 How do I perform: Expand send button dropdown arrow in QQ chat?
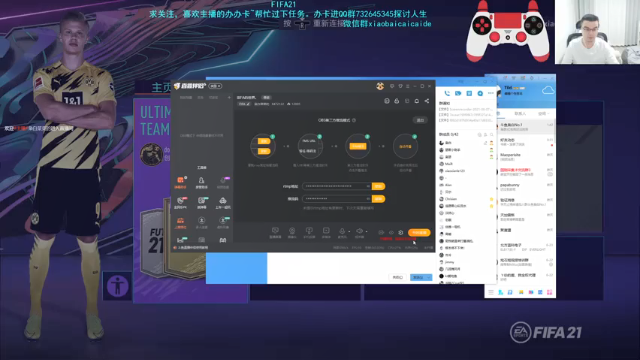[x=429, y=278]
